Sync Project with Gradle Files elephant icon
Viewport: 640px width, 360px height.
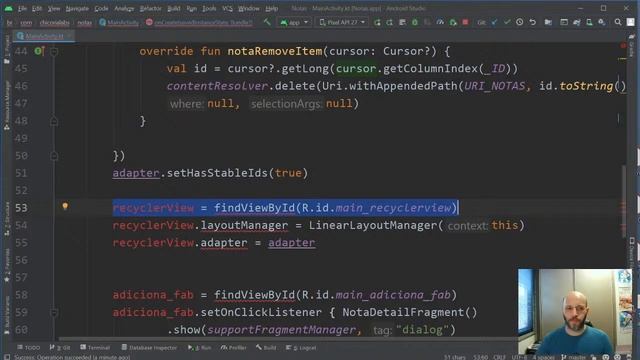(577, 22)
